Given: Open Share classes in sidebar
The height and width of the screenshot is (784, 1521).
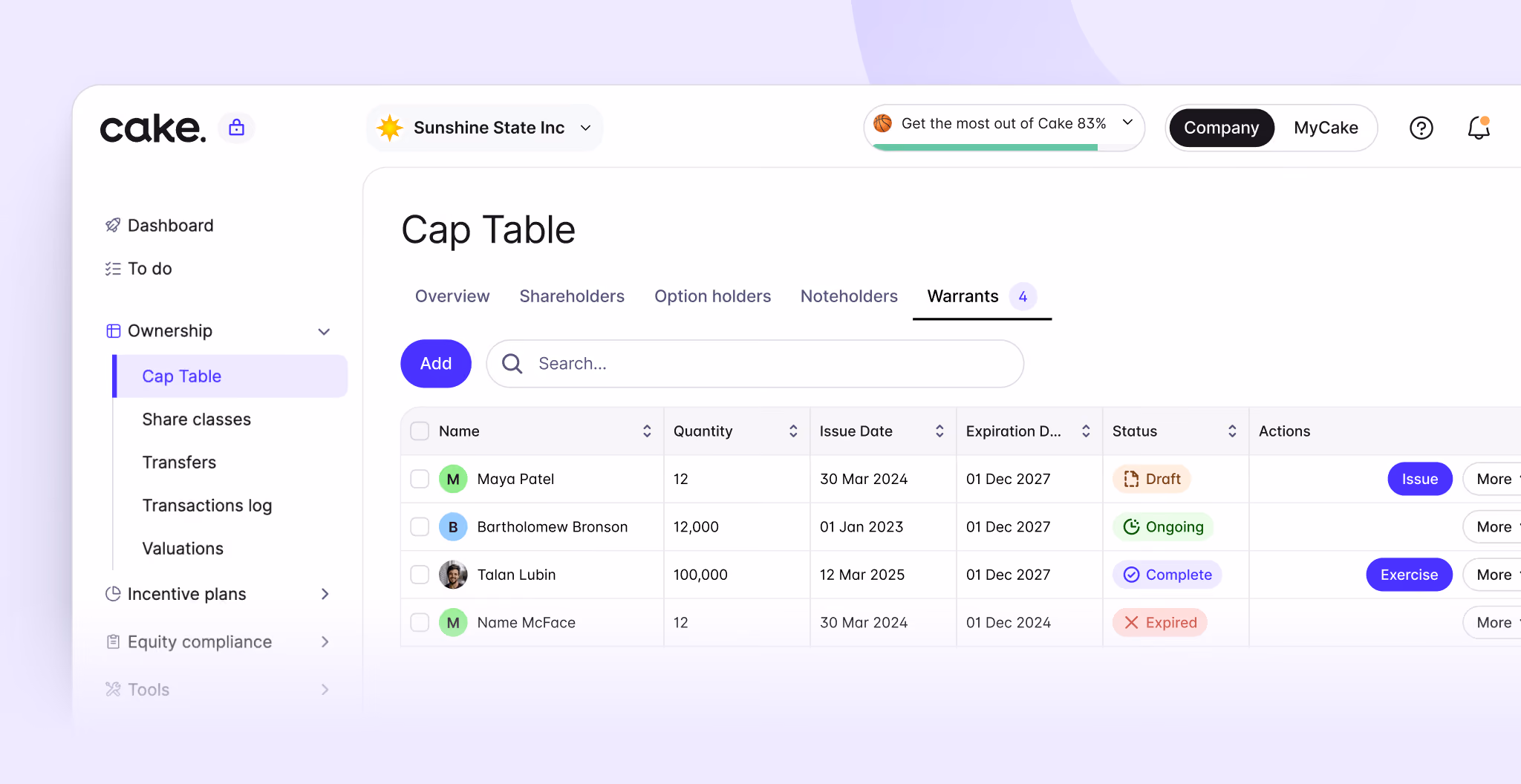Looking at the screenshot, I should [196, 419].
